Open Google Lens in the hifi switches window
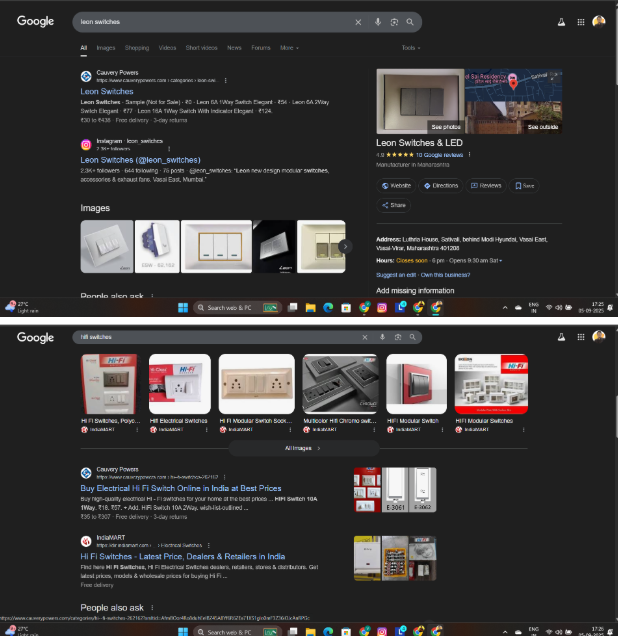Image resolution: width=618 pixels, height=636 pixels. (398, 337)
